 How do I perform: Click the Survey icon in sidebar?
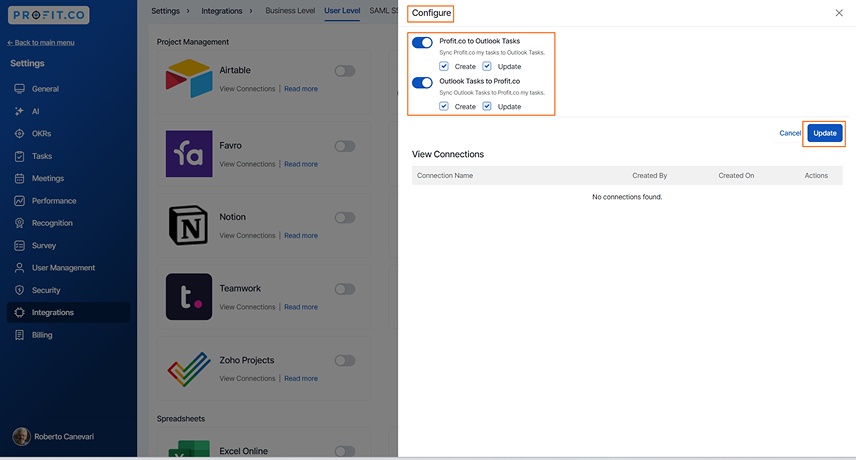click(x=20, y=246)
